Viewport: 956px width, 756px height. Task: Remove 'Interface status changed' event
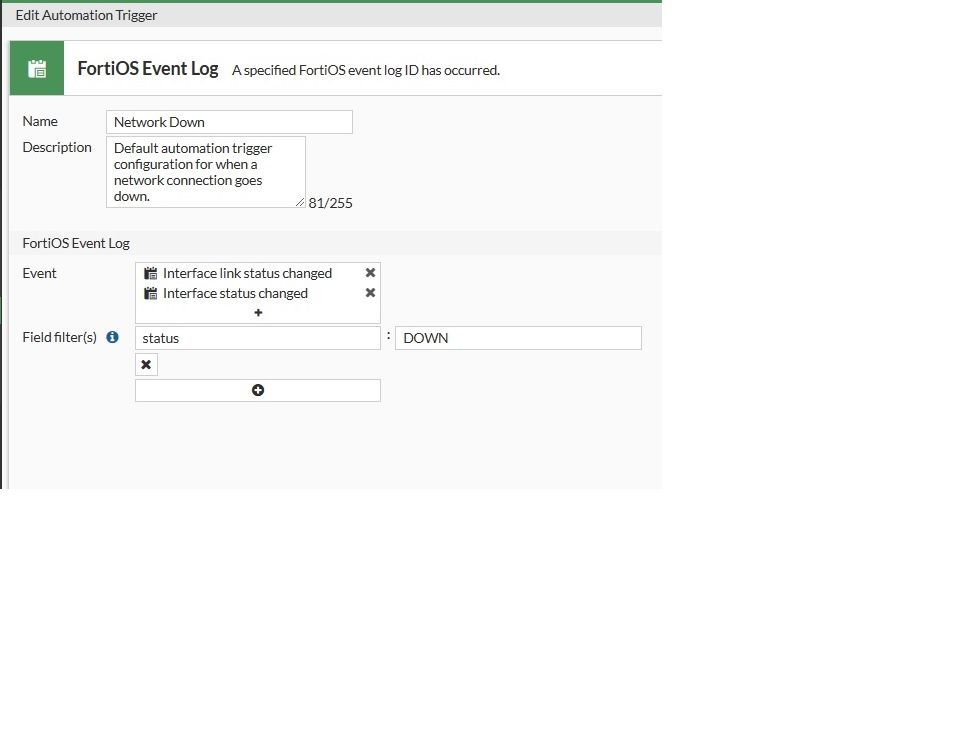(x=370, y=293)
